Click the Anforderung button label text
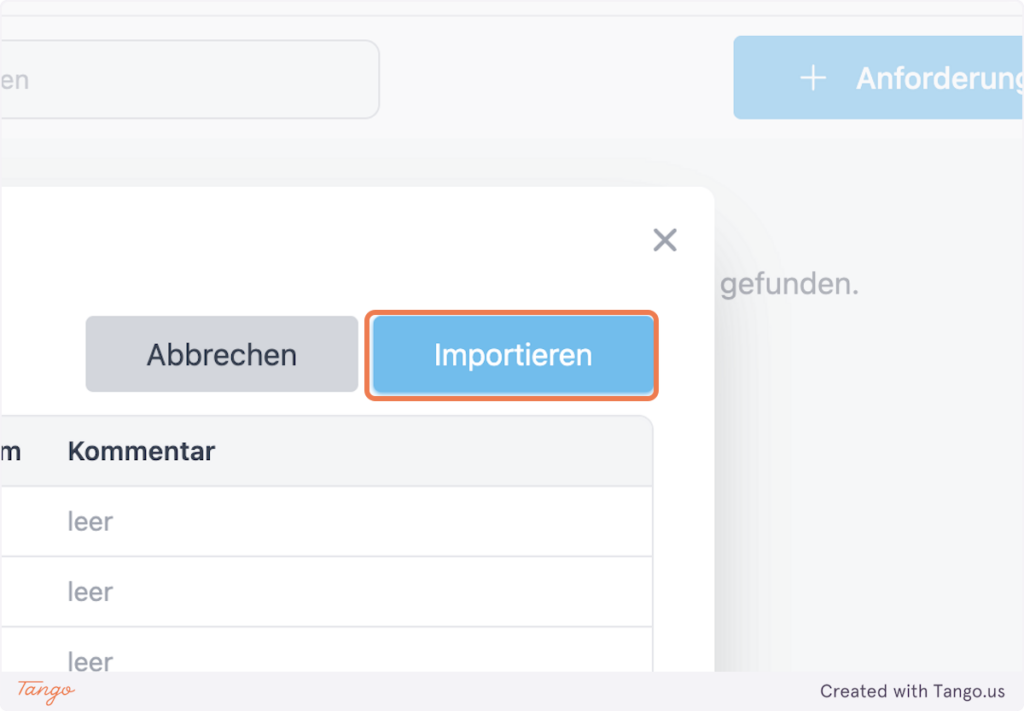 coord(938,78)
